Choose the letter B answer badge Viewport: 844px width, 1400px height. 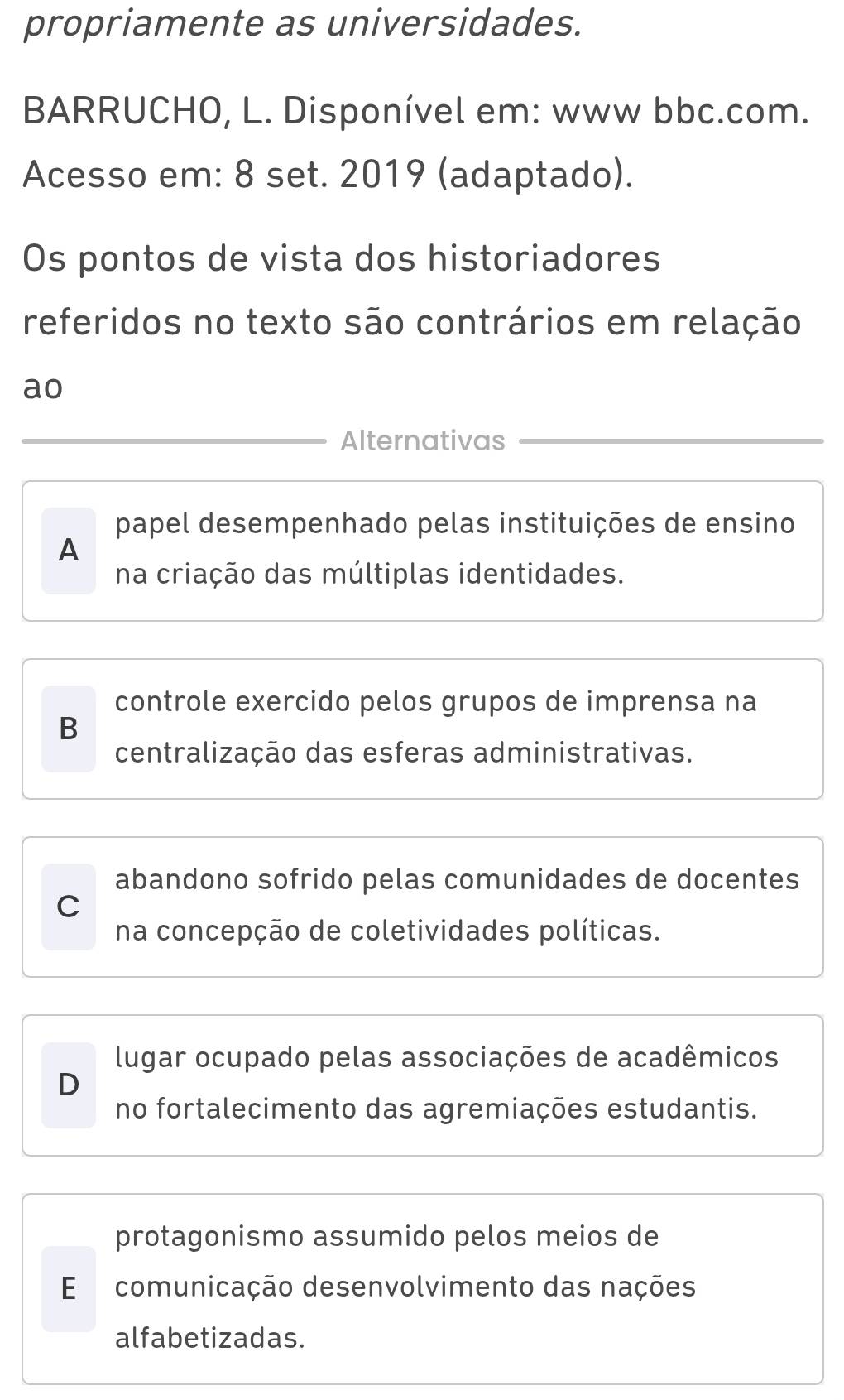69,729
